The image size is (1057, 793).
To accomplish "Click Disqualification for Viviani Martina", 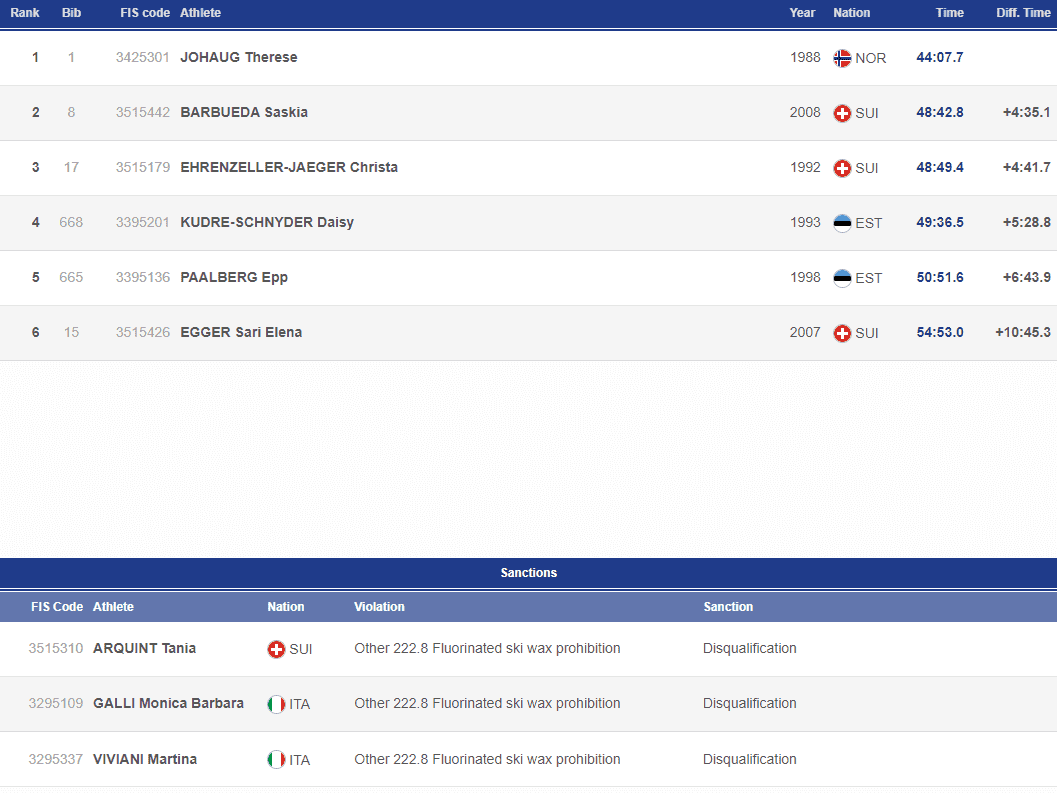I will tap(750, 759).
